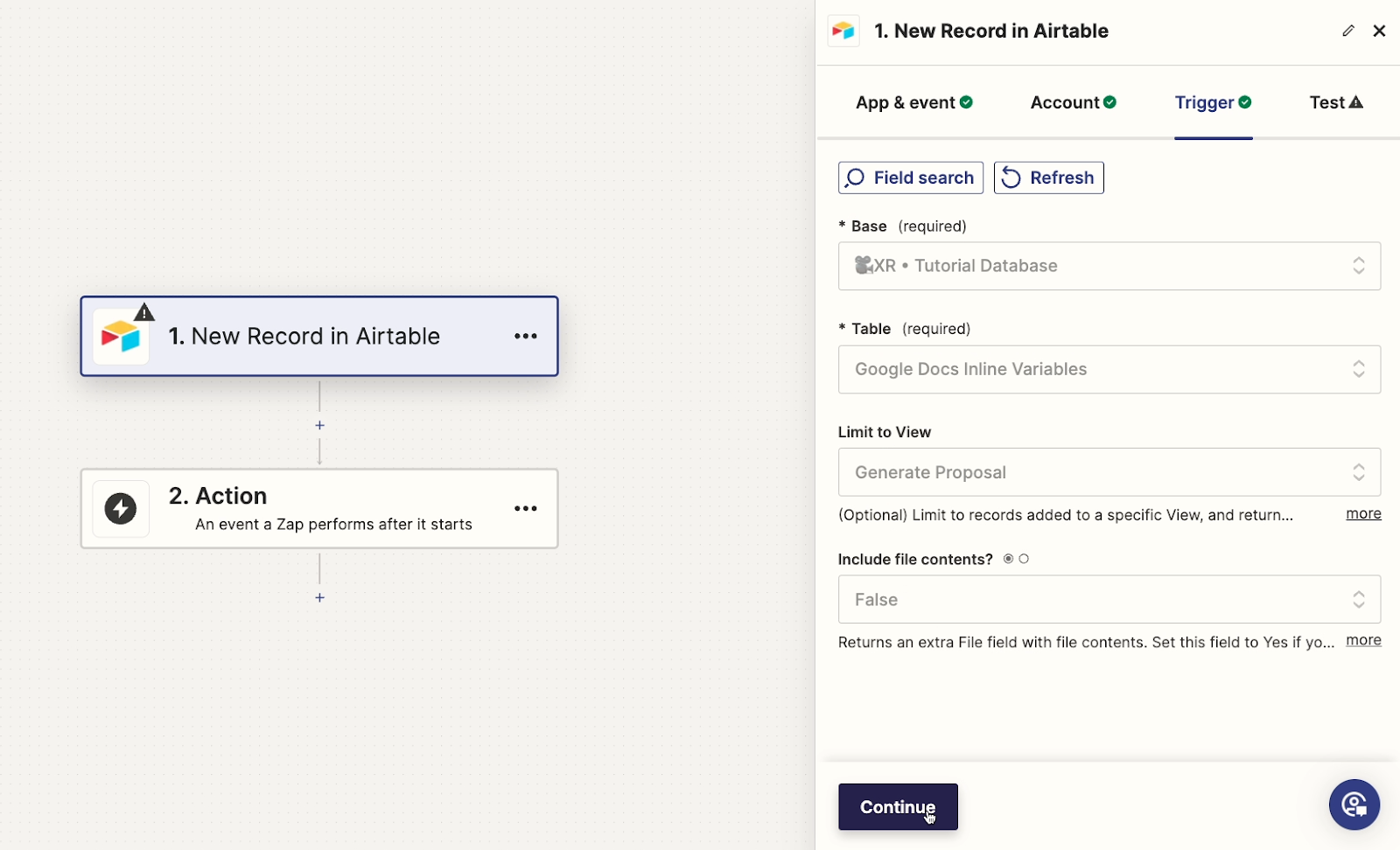Open Include file contents dropdown showing False
Viewport: 1400px width, 850px height.
pyautogui.click(x=1109, y=599)
